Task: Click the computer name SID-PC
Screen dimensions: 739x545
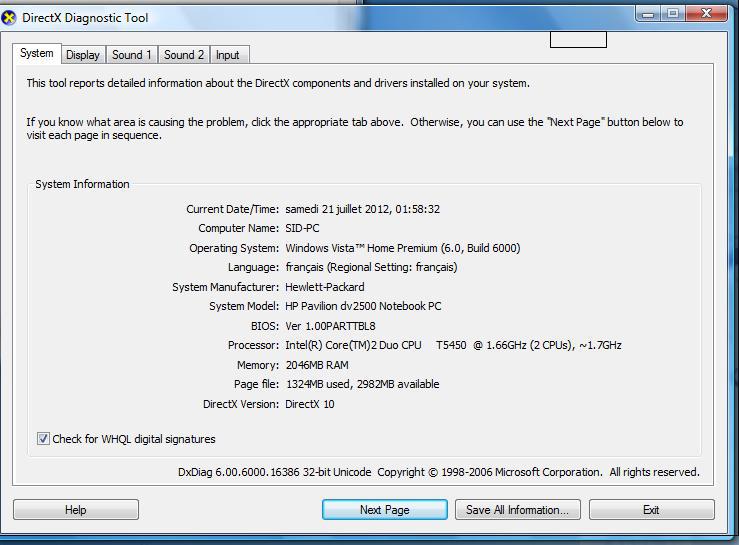Action: pos(302,228)
